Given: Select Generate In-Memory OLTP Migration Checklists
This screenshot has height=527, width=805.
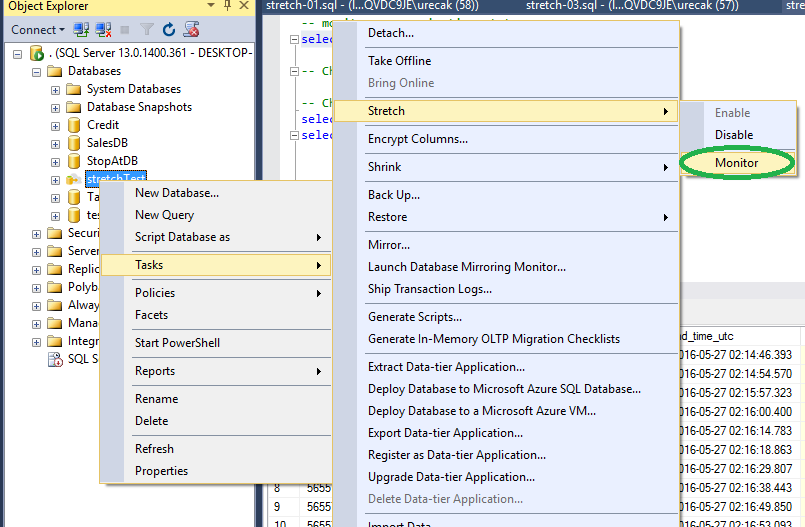Looking at the screenshot, I should [x=506, y=339].
